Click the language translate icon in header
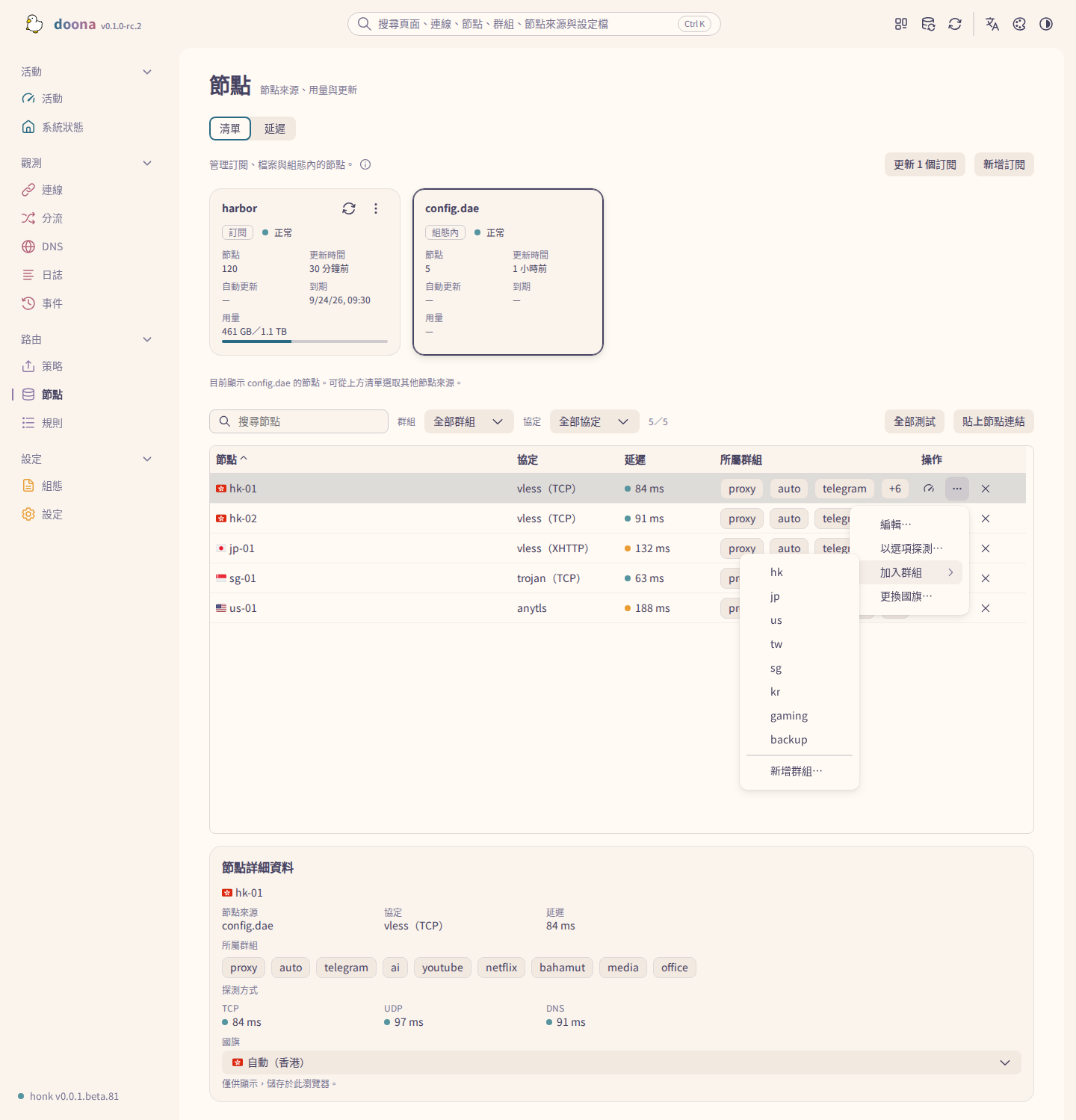 pyautogui.click(x=992, y=24)
